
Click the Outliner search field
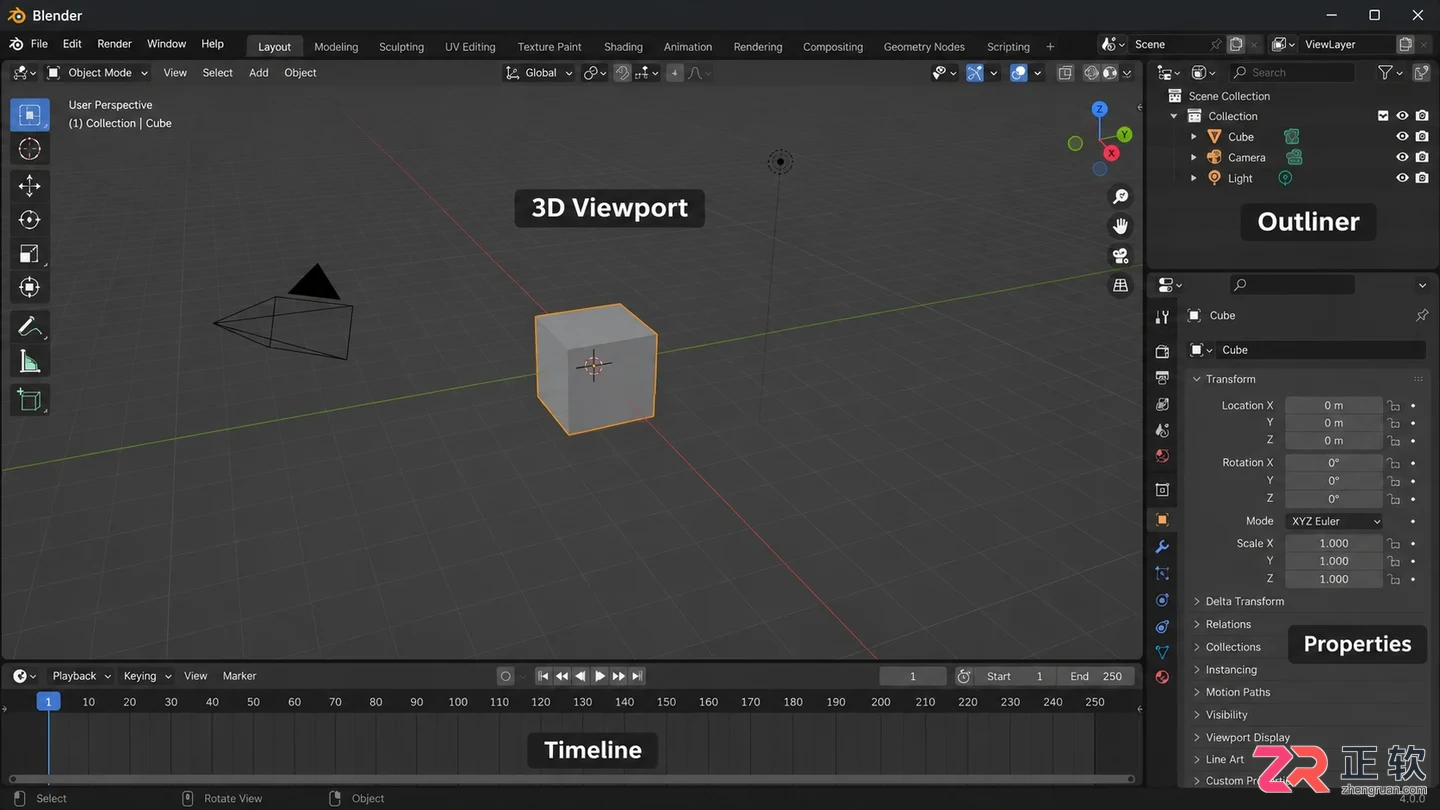1291,72
